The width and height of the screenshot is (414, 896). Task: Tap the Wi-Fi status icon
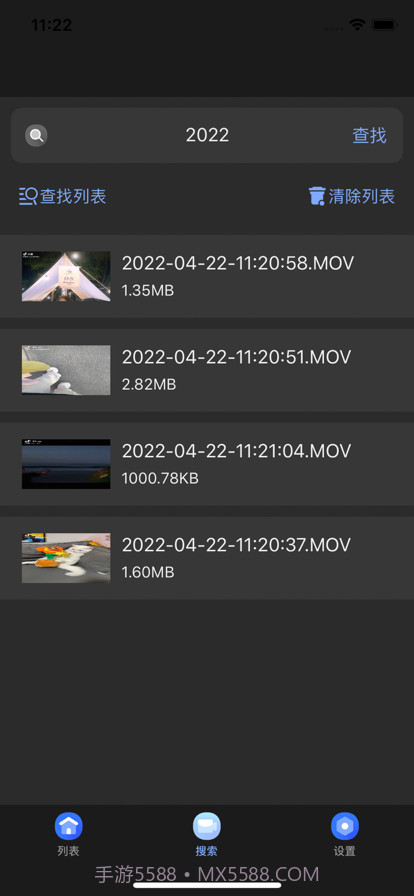[x=358, y=25]
